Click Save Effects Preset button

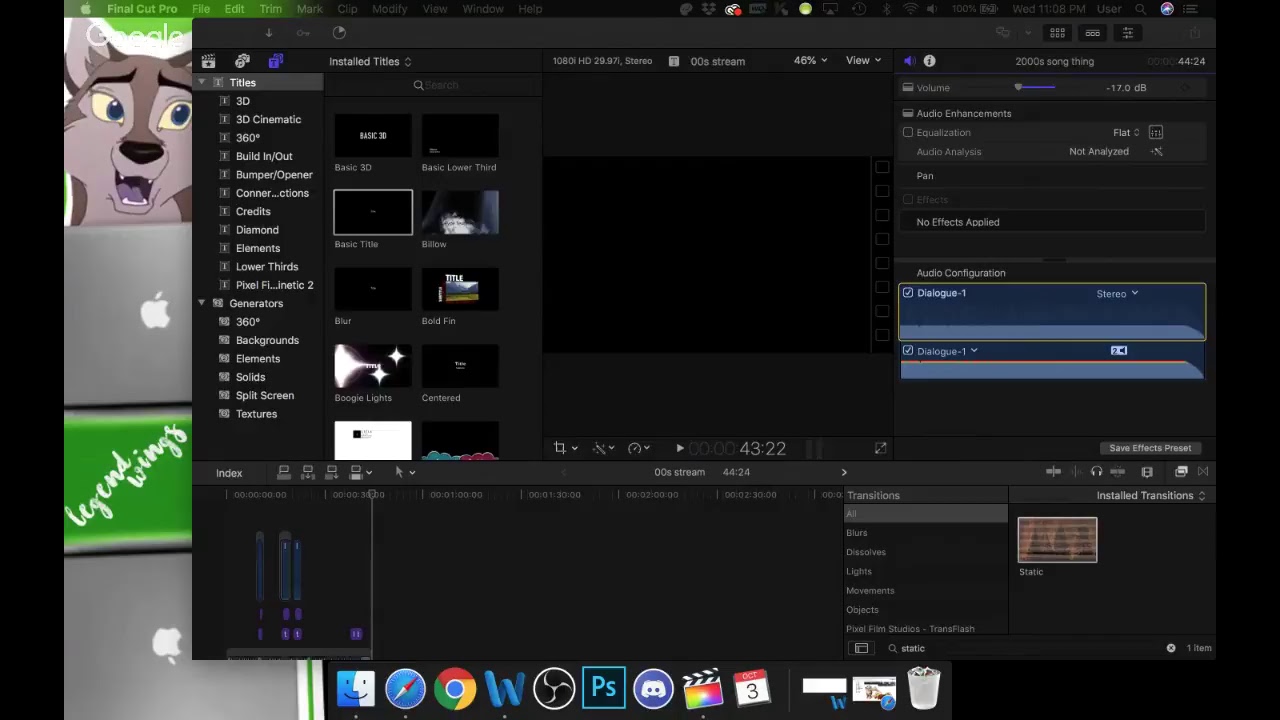(x=1150, y=448)
